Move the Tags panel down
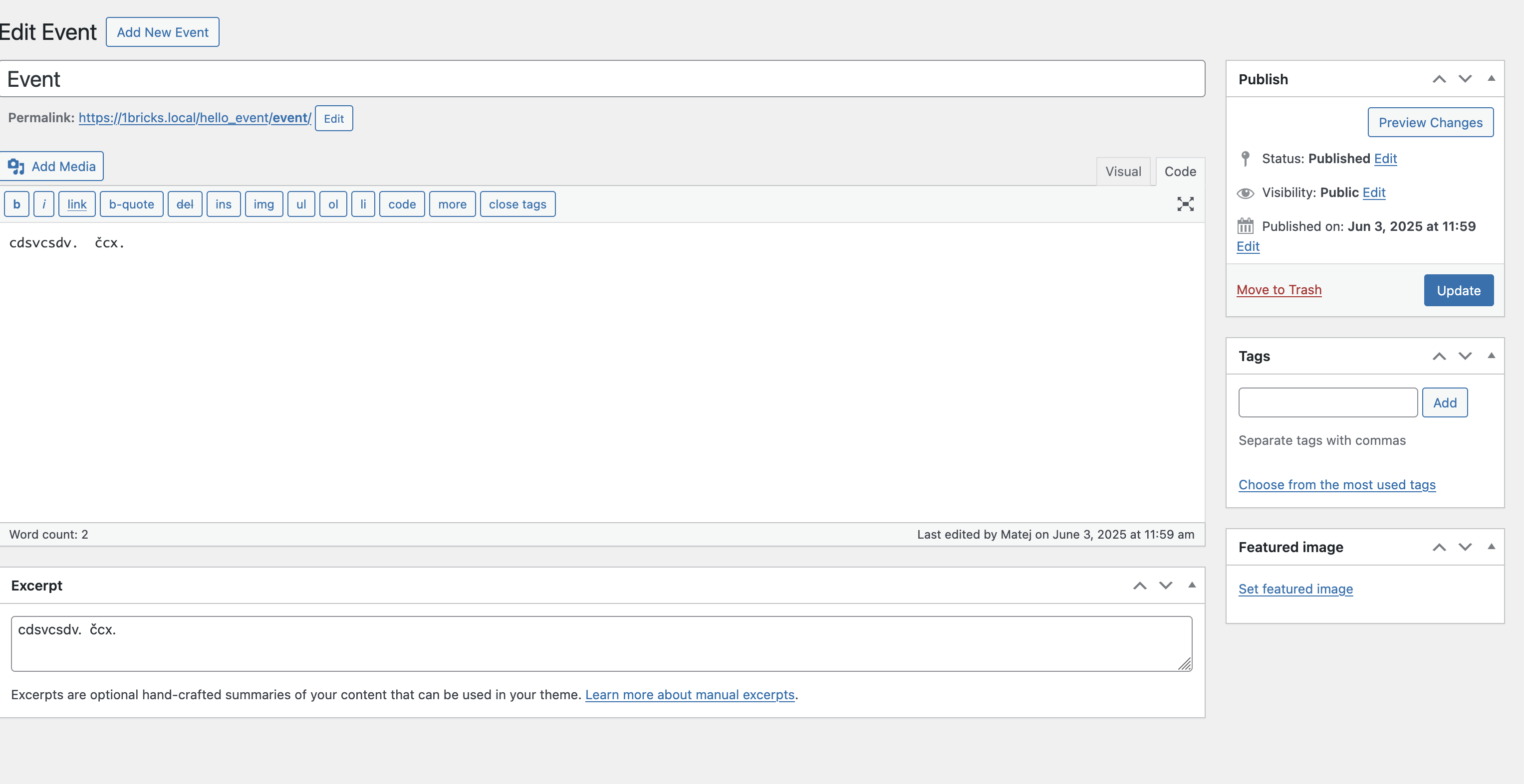Screen dimensions: 1524x784 pos(1466,356)
